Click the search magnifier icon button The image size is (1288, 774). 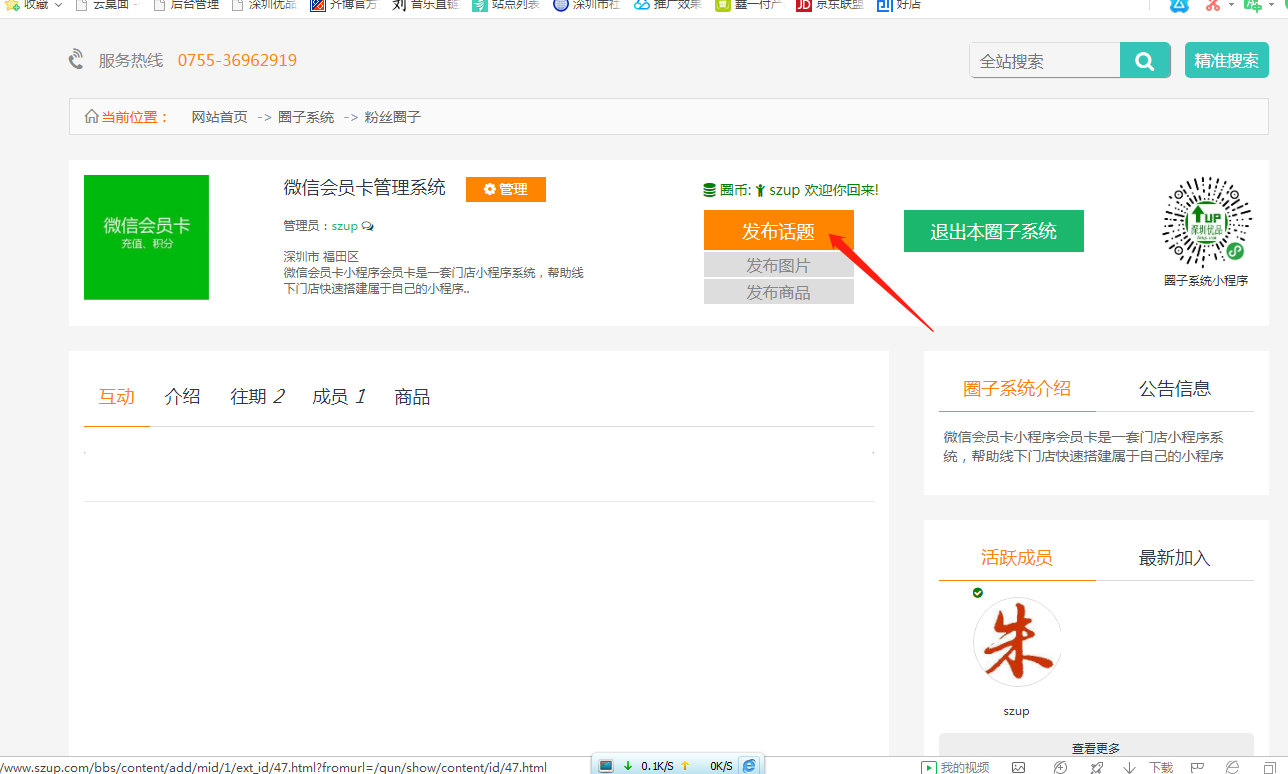(x=1144, y=61)
